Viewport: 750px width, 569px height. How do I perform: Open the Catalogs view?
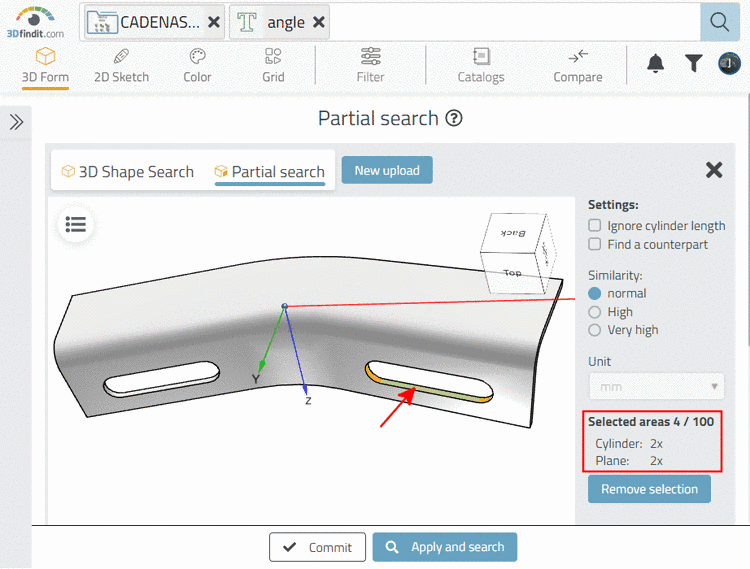point(481,66)
